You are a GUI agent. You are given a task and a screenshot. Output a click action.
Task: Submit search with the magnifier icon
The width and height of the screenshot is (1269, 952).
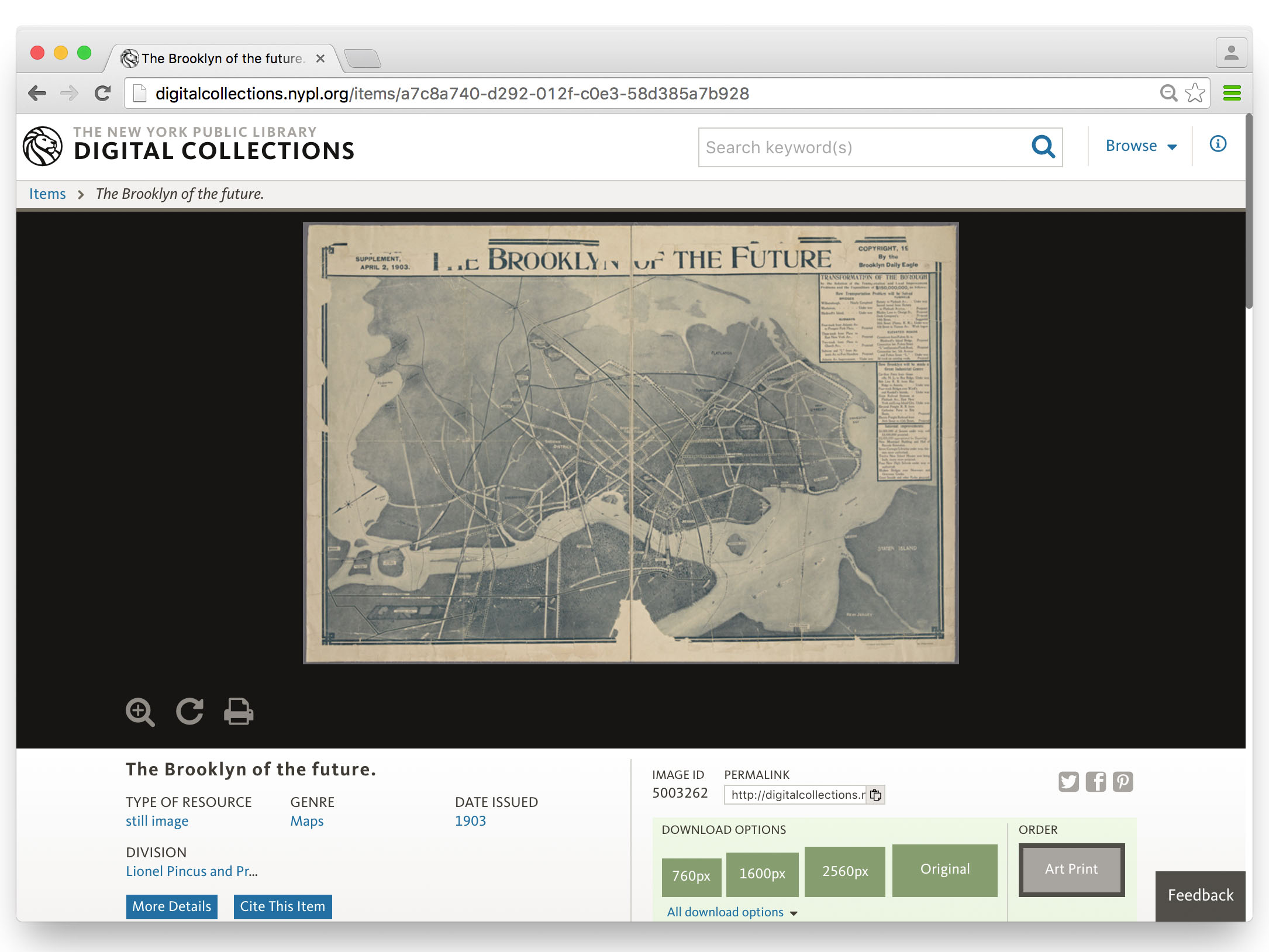click(1043, 147)
